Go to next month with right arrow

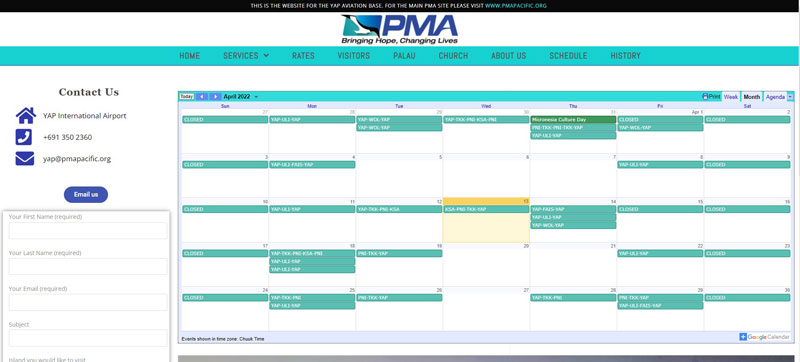pos(215,97)
